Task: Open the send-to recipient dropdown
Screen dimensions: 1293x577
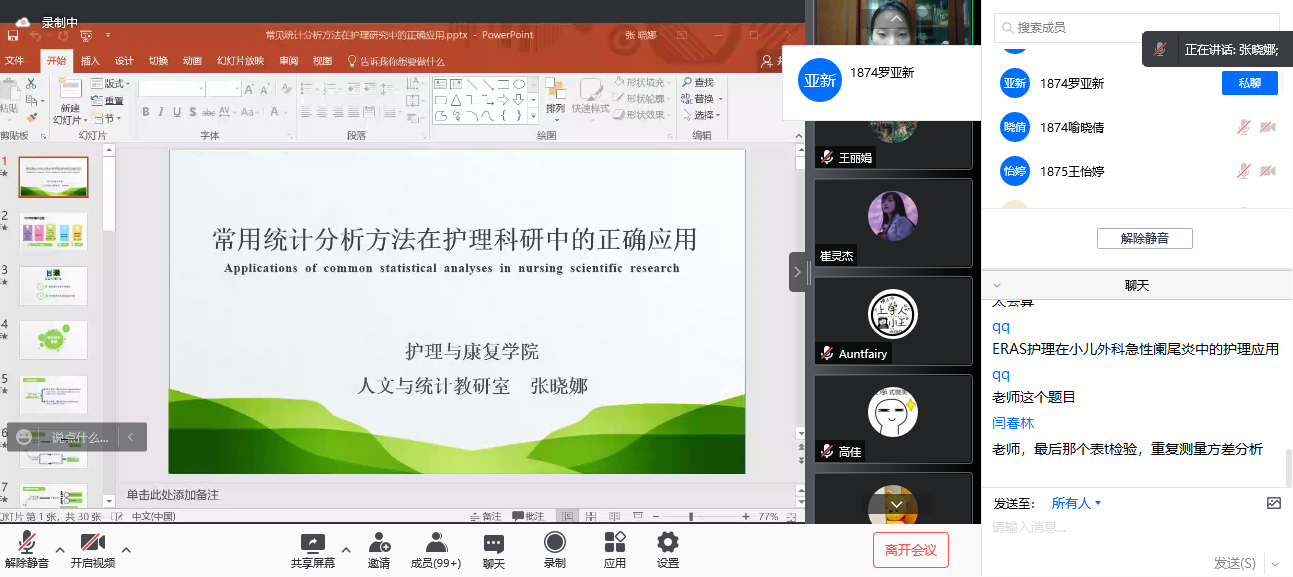Action: [1076, 503]
